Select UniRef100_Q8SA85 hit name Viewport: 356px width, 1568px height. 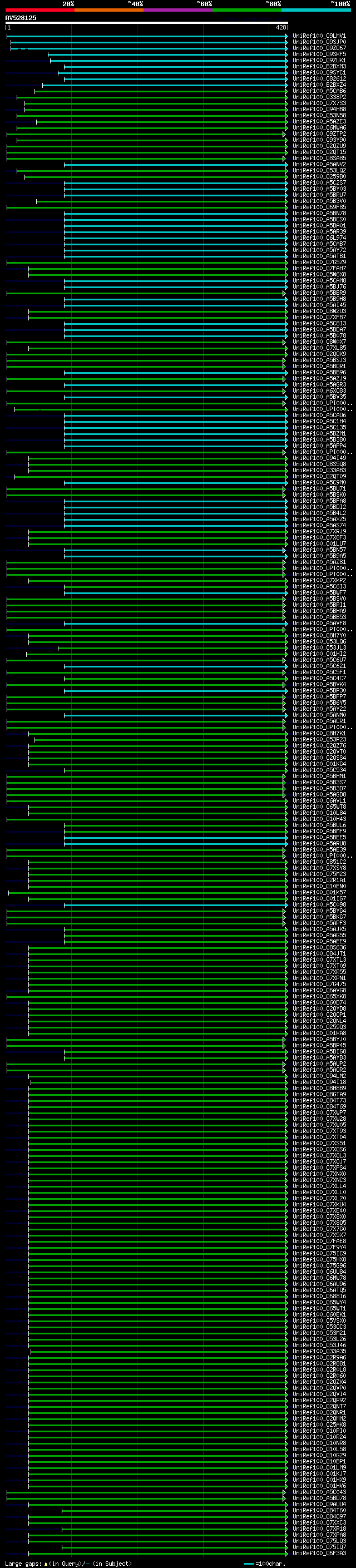click(x=319, y=159)
